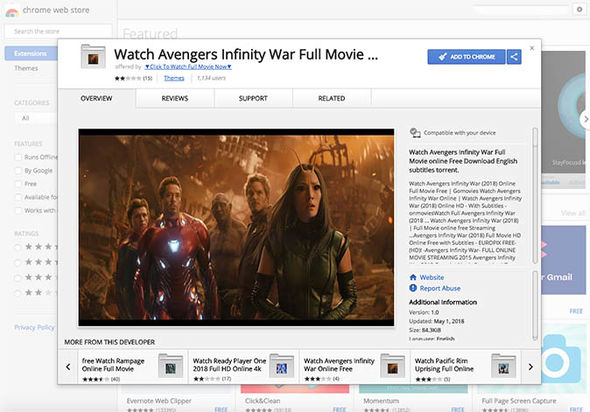
Task: Switch to the Reviews tab
Action: click(x=175, y=99)
